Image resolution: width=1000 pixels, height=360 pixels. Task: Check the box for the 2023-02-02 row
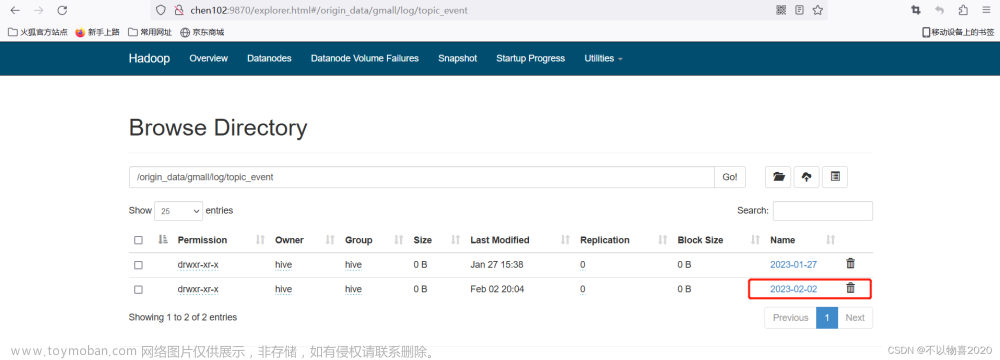click(138, 290)
